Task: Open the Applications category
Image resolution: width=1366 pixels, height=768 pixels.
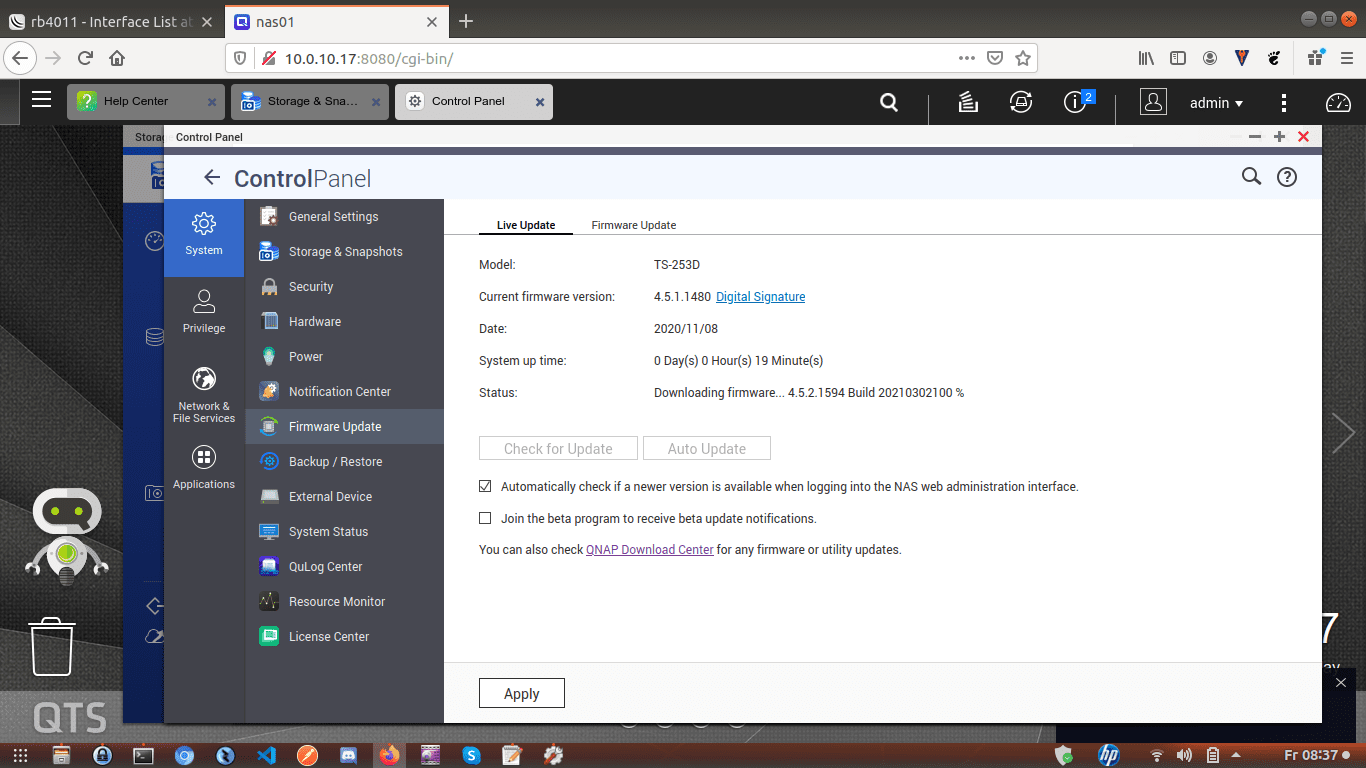Action: pos(204,467)
